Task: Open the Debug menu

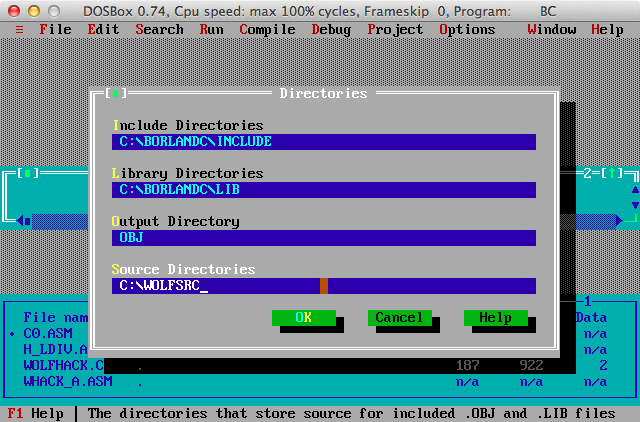Action: click(331, 29)
